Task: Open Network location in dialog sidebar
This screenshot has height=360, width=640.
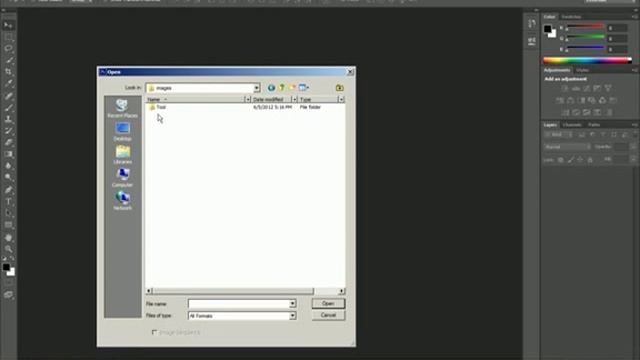Action: point(122,201)
